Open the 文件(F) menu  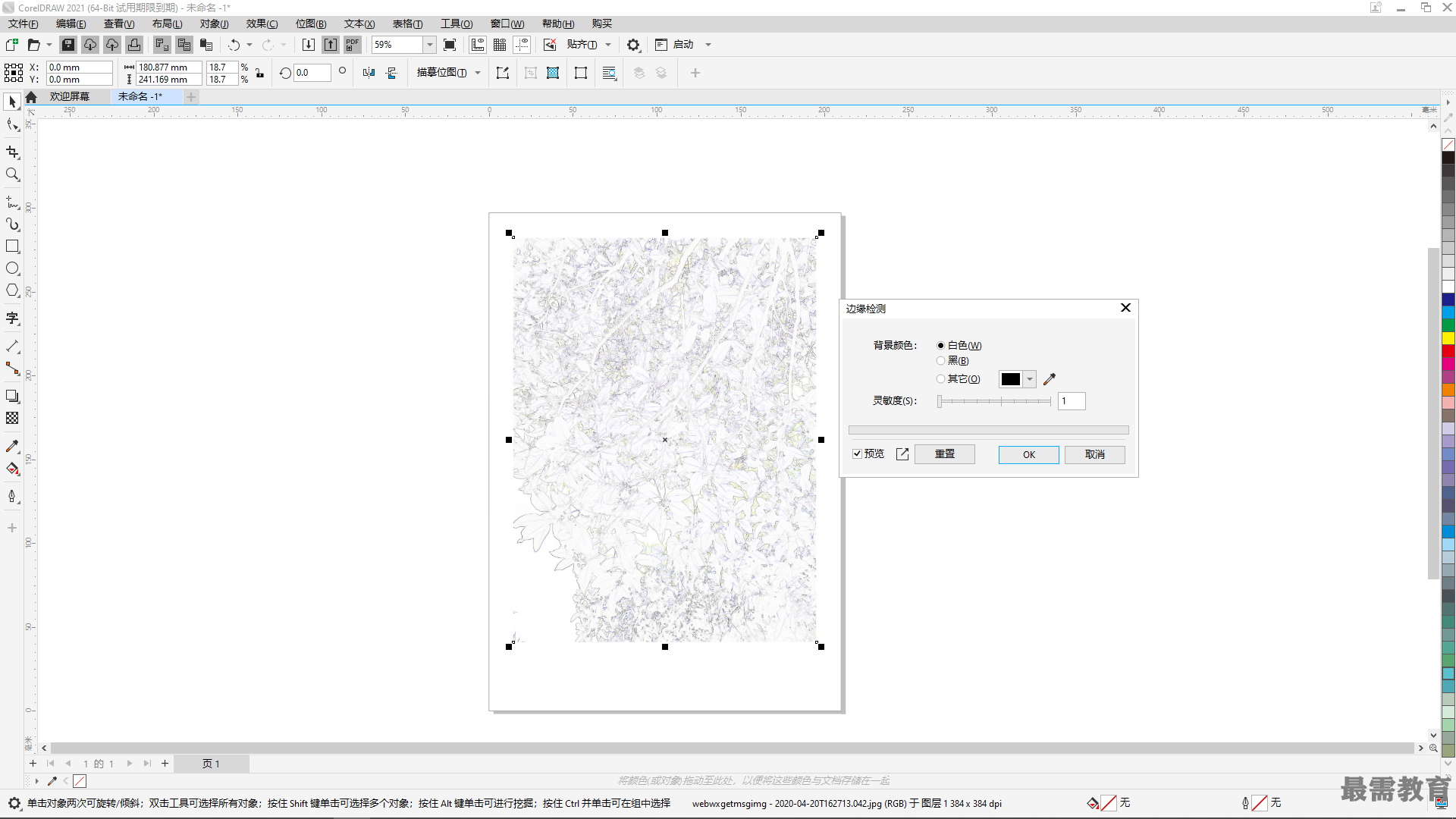(x=24, y=24)
